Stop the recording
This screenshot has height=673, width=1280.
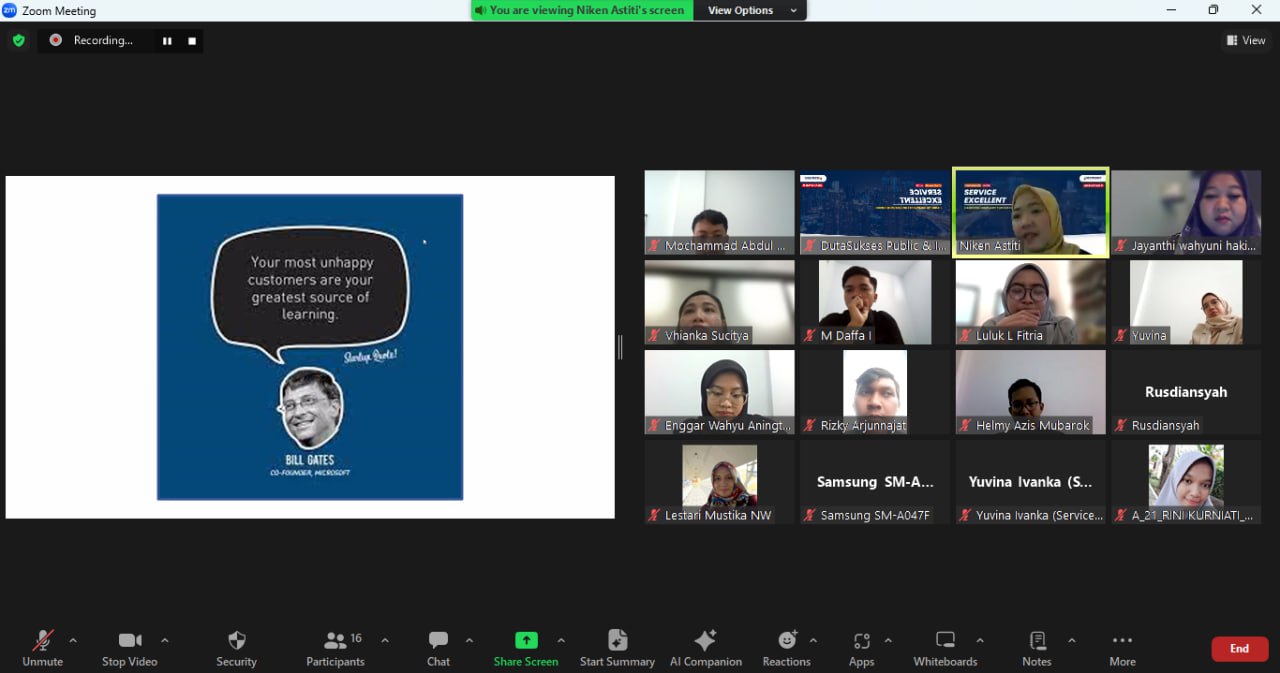pos(192,41)
